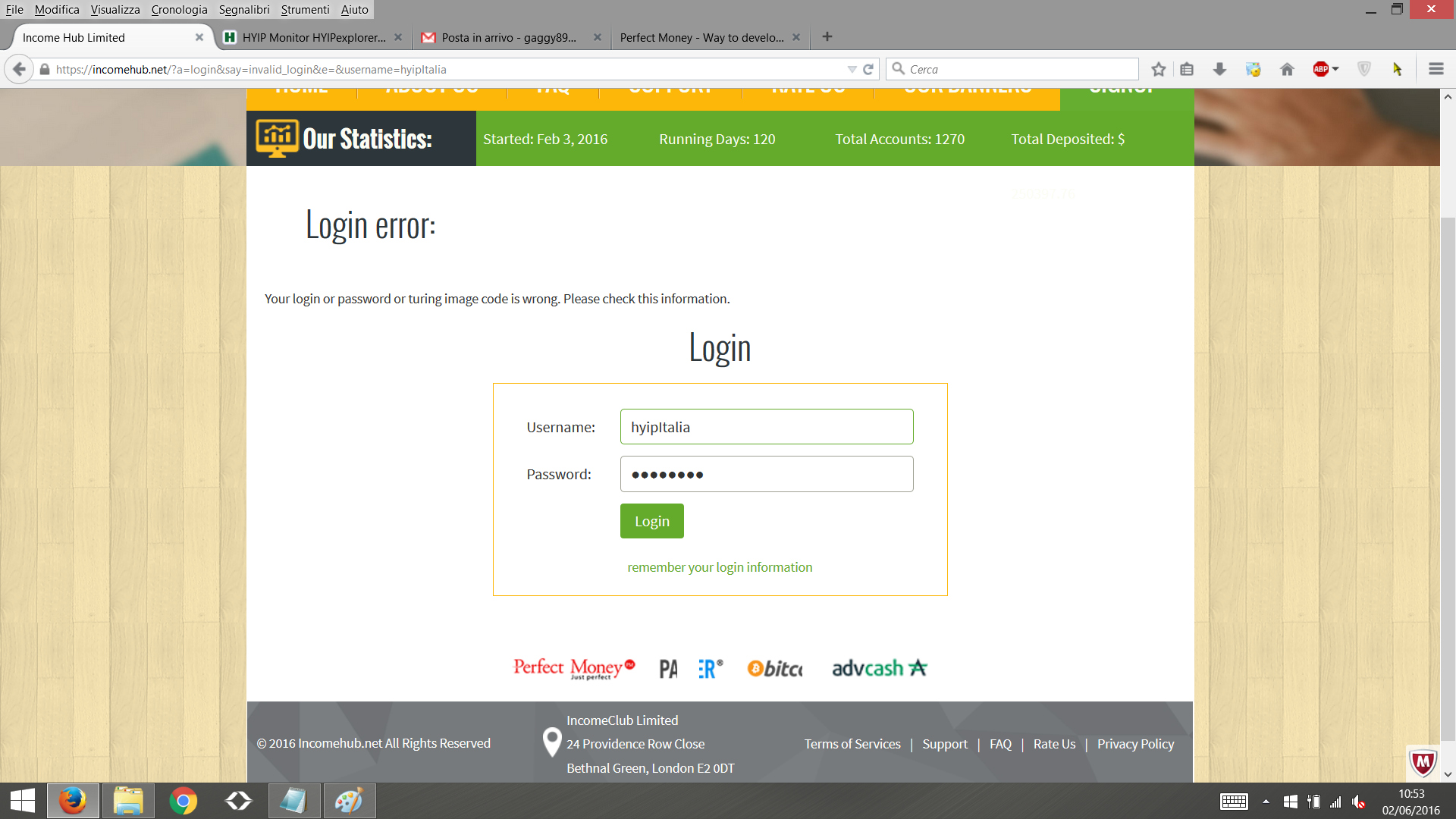
Task: Click the McAfee shield badge
Action: click(x=1423, y=762)
